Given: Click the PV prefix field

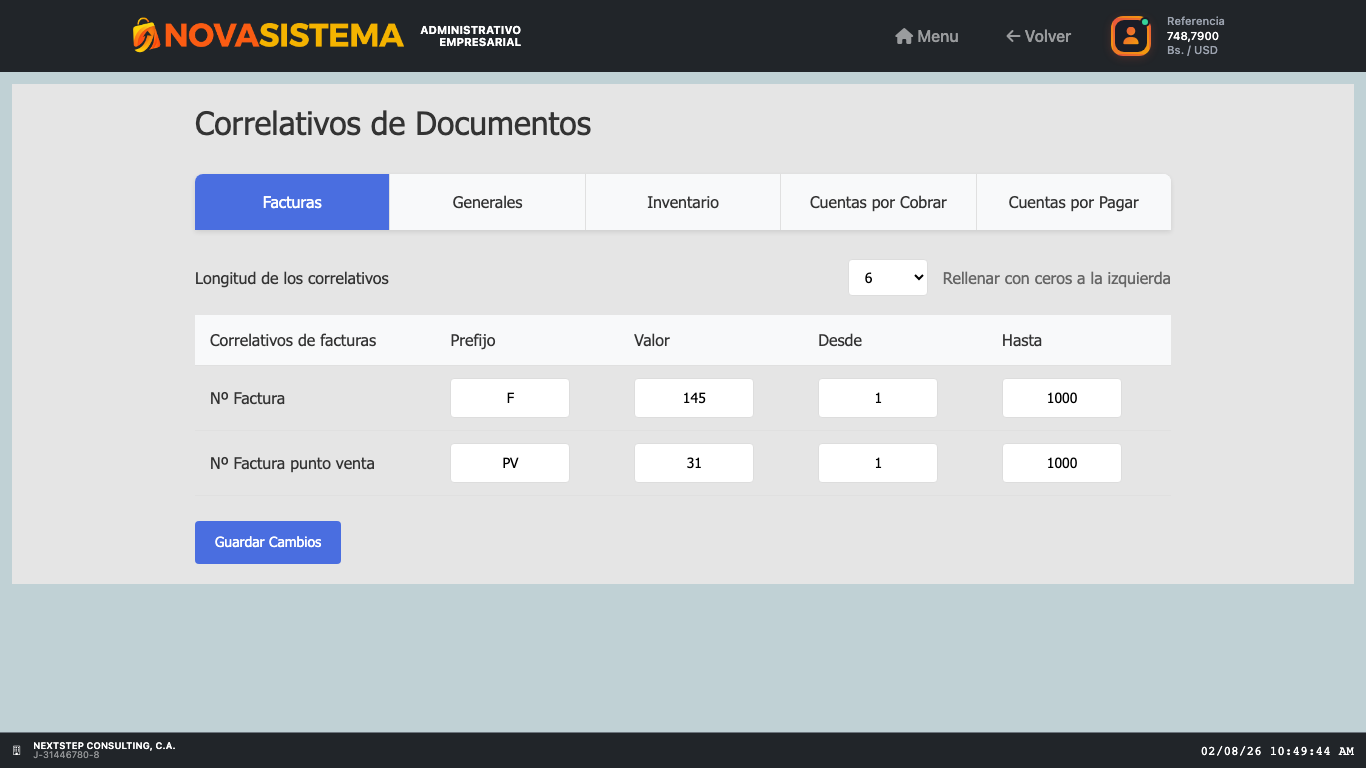Looking at the screenshot, I should pos(510,463).
